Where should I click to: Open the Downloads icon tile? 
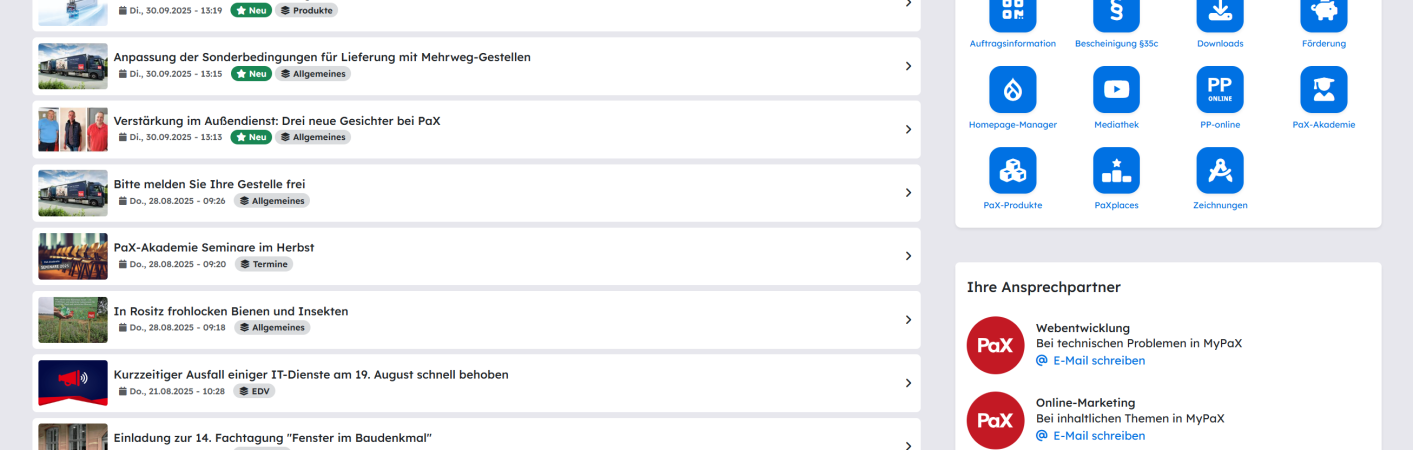click(1220, 12)
